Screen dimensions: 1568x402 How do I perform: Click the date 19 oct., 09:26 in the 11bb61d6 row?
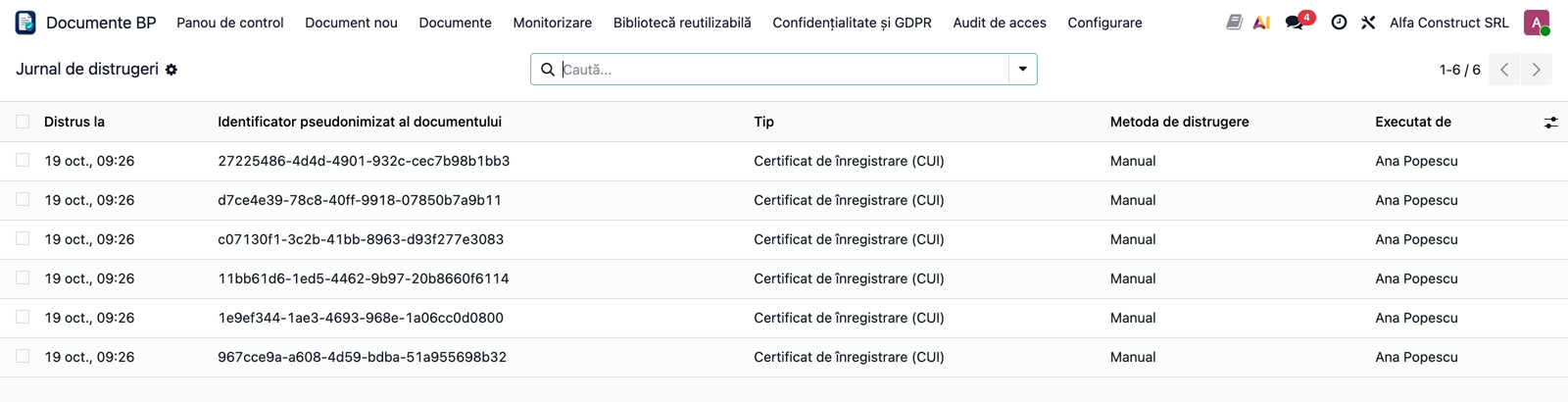point(89,278)
